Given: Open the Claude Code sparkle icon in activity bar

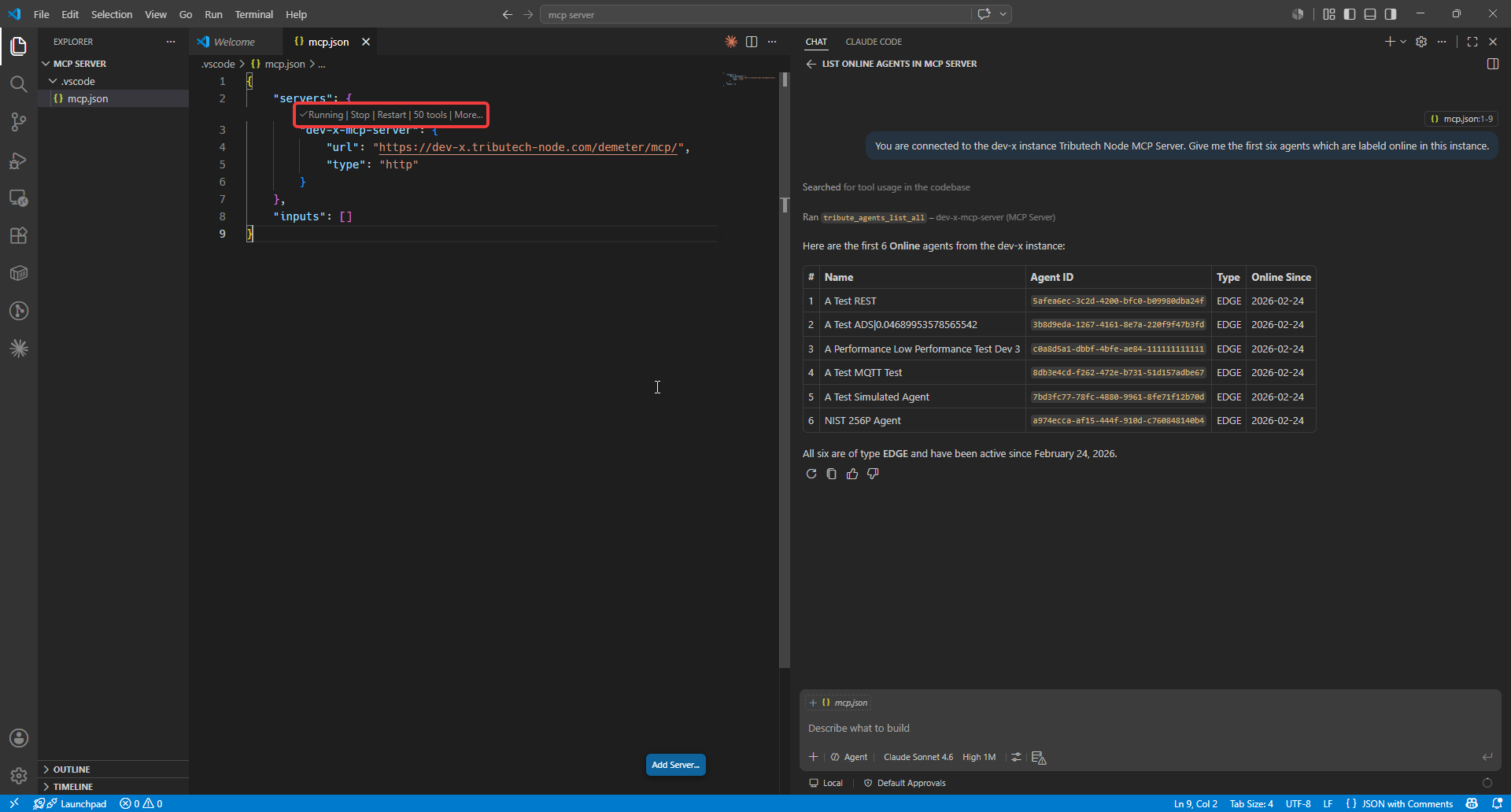Looking at the screenshot, I should [x=19, y=349].
